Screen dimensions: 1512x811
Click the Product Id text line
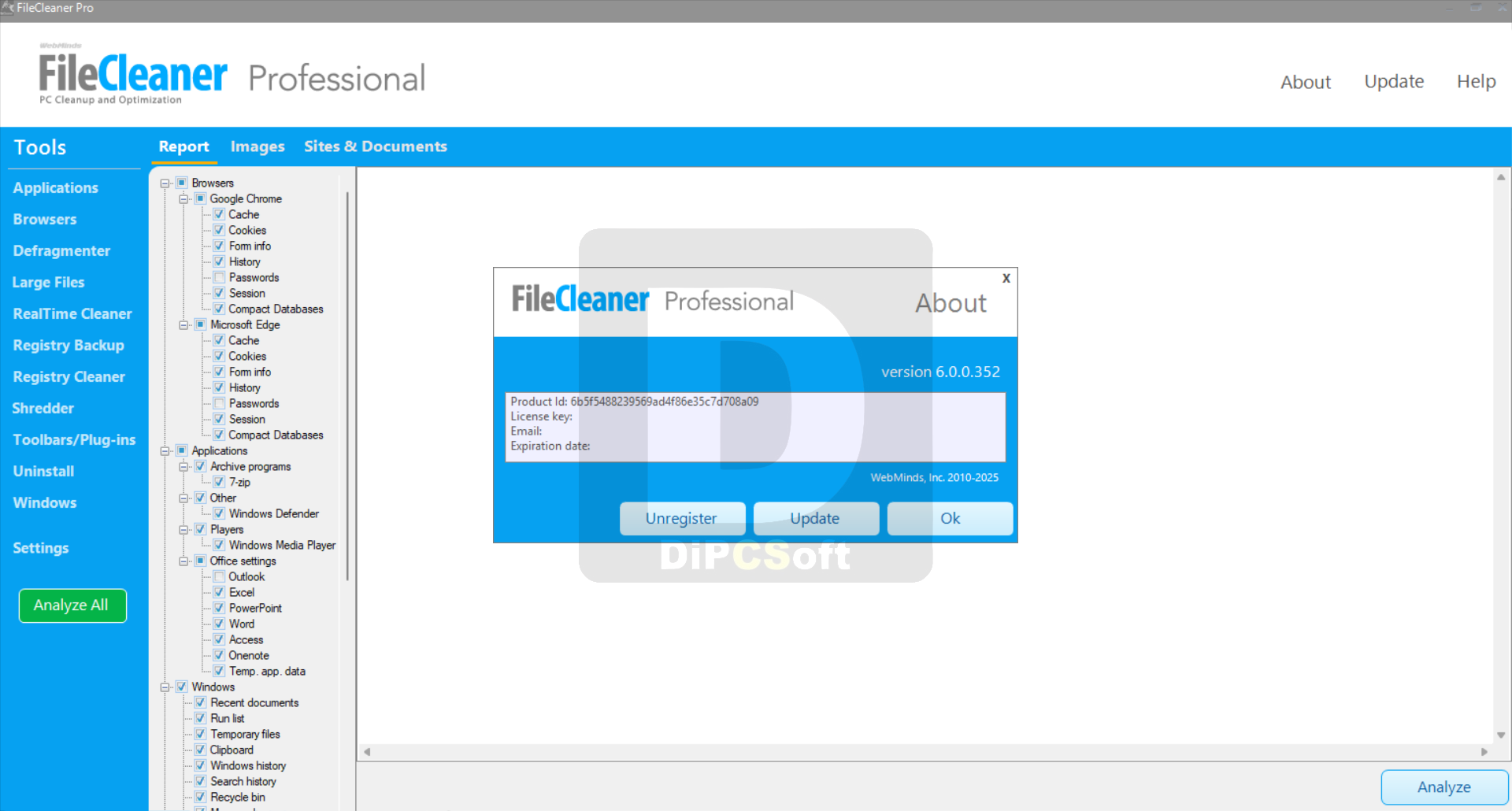(x=635, y=402)
